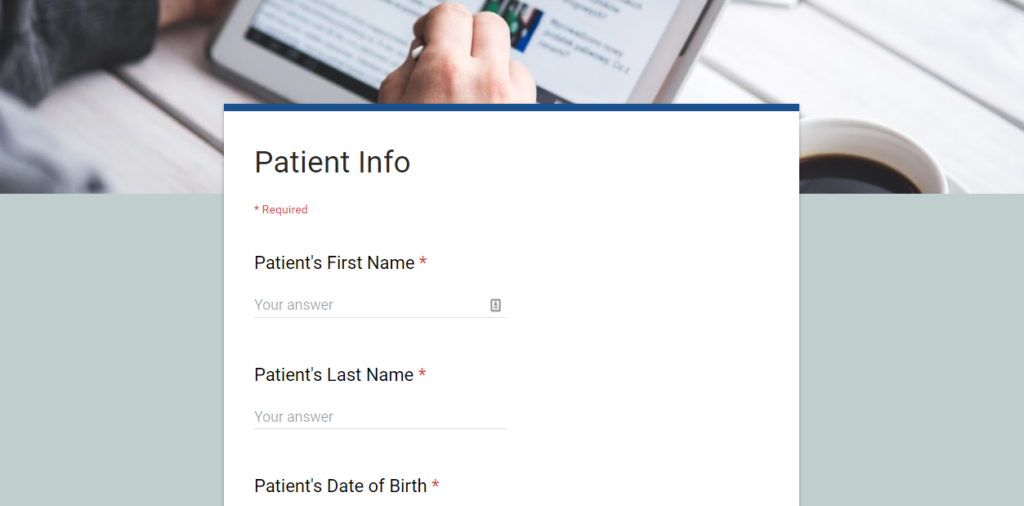Image resolution: width=1024 pixels, height=506 pixels.
Task: Click the autofill contact icon in First Name field
Action: pyautogui.click(x=495, y=305)
